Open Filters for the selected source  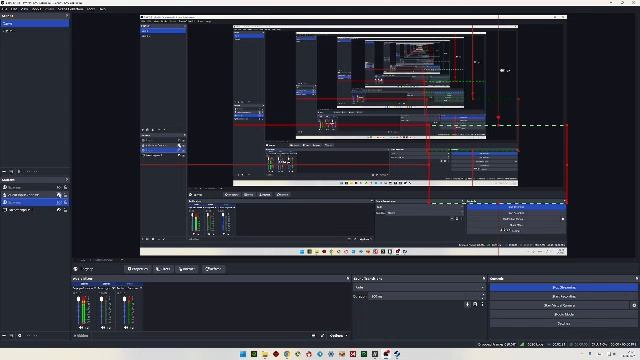163,269
